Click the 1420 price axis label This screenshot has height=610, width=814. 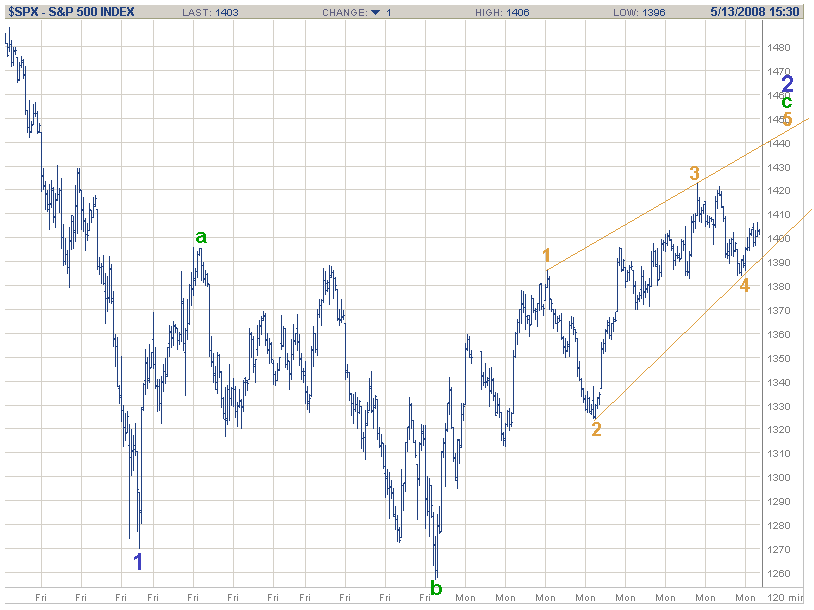coord(779,191)
